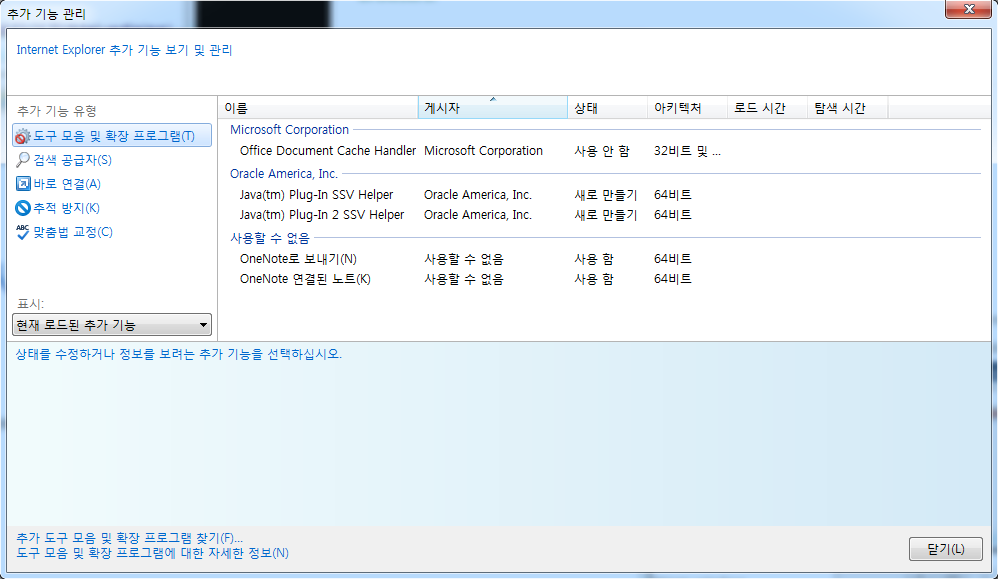Click Microsoft Corporation publisher cell in Office row
This screenshot has height=579, width=998.
click(x=483, y=151)
